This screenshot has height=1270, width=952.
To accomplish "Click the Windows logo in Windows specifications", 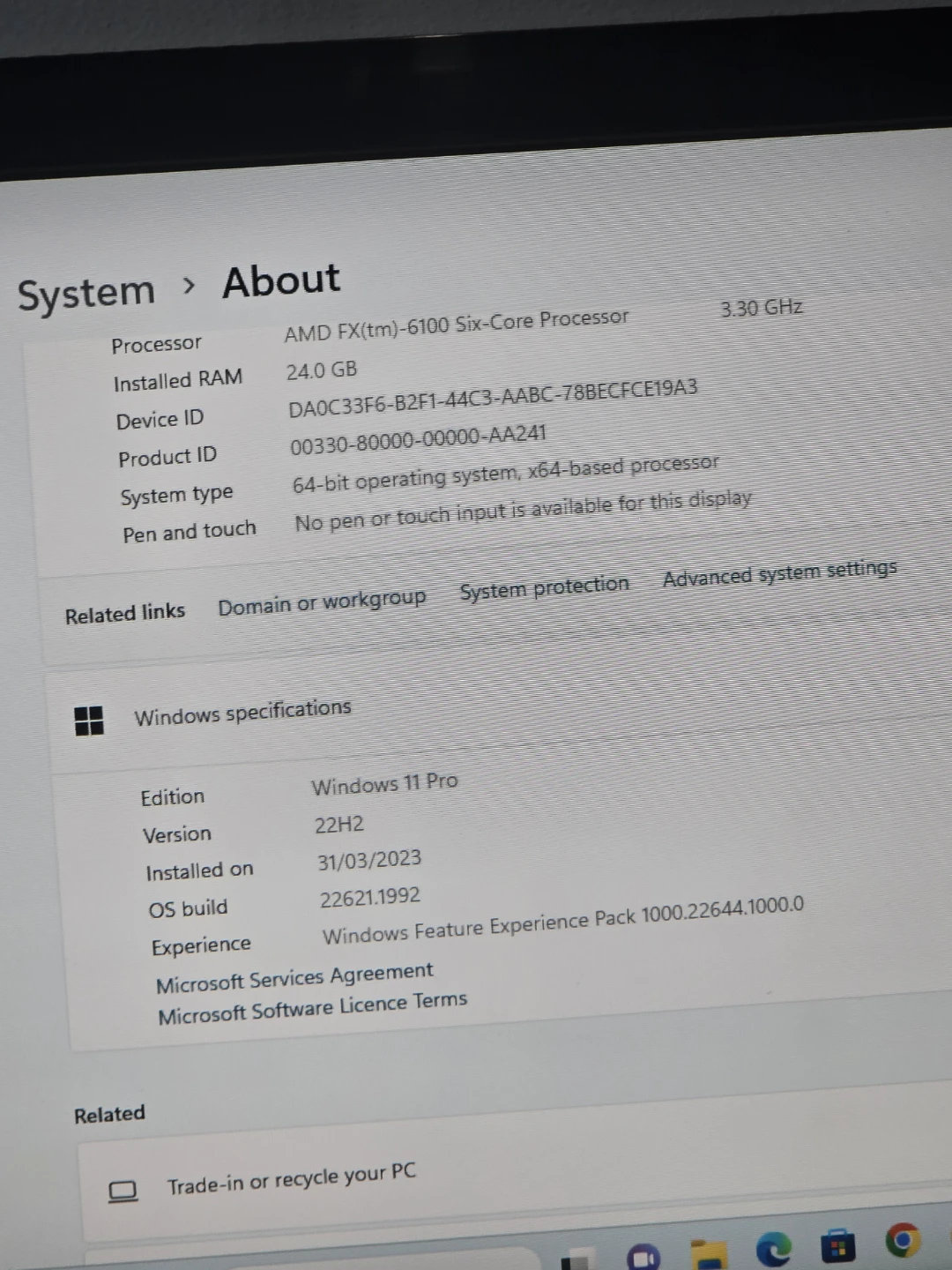I will point(89,721).
